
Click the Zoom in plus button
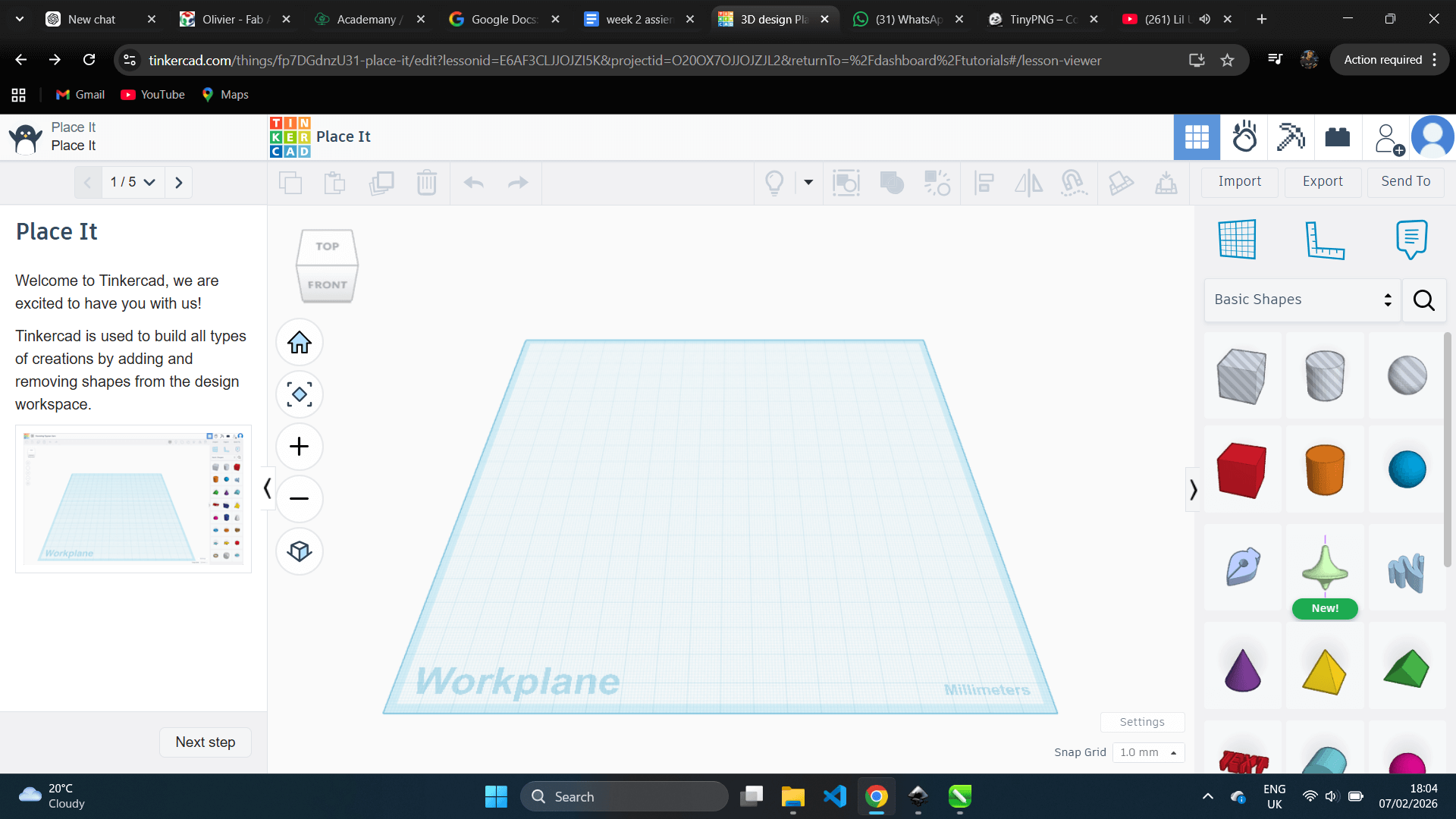pos(300,447)
